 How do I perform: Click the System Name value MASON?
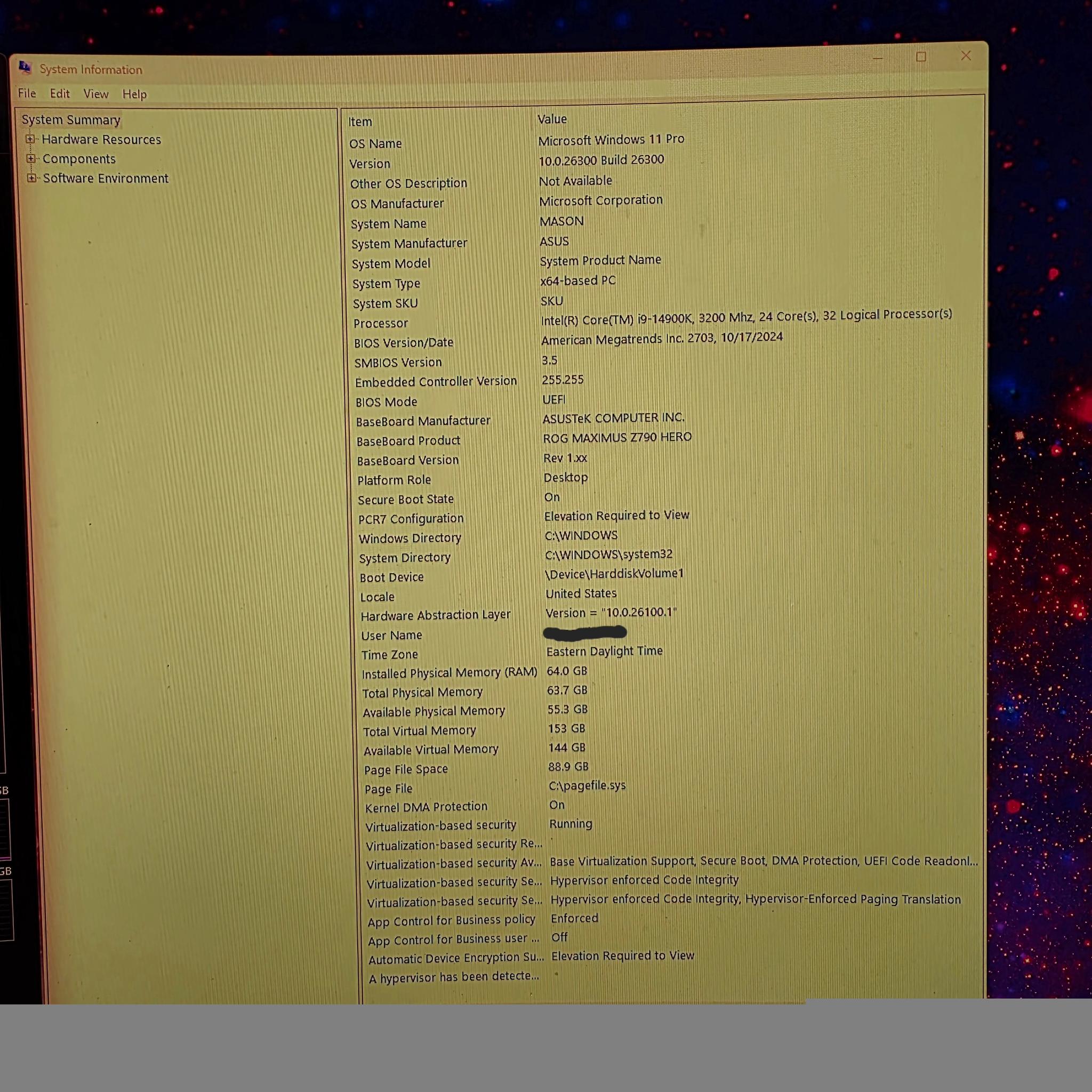pos(561,221)
